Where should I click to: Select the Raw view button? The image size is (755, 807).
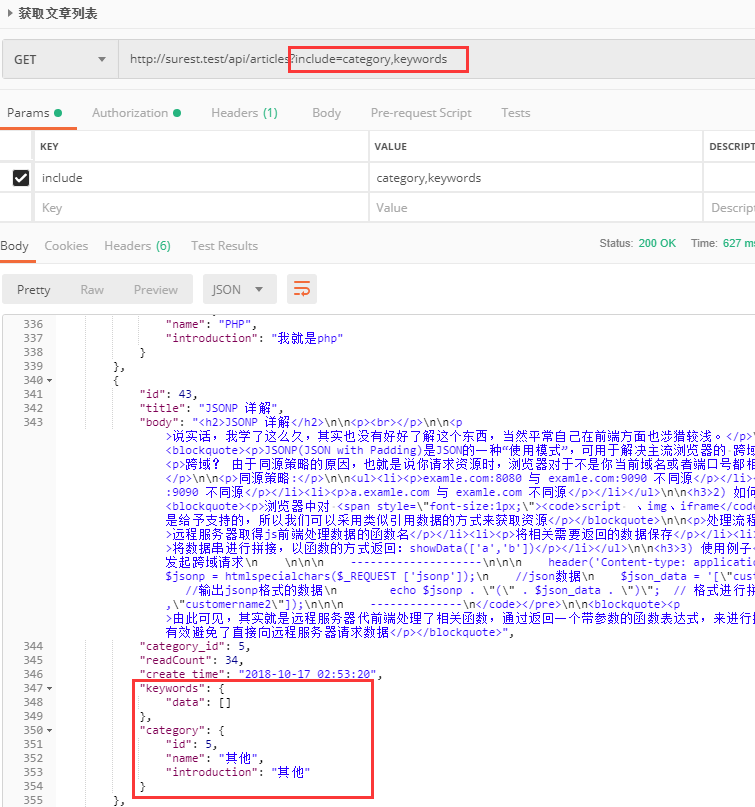point(92,290)
